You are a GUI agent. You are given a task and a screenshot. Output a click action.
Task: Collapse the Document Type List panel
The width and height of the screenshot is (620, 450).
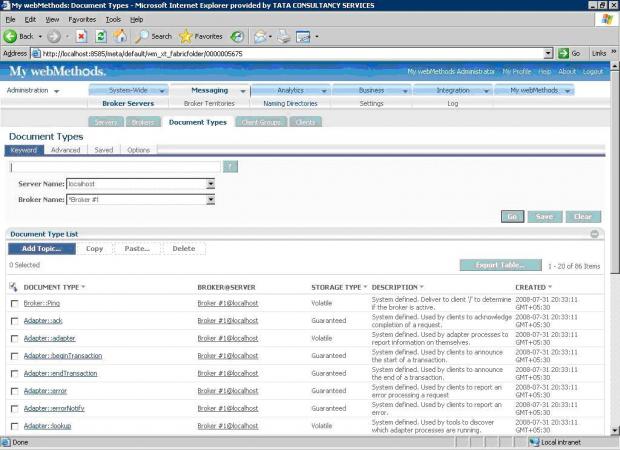point(595,233)
